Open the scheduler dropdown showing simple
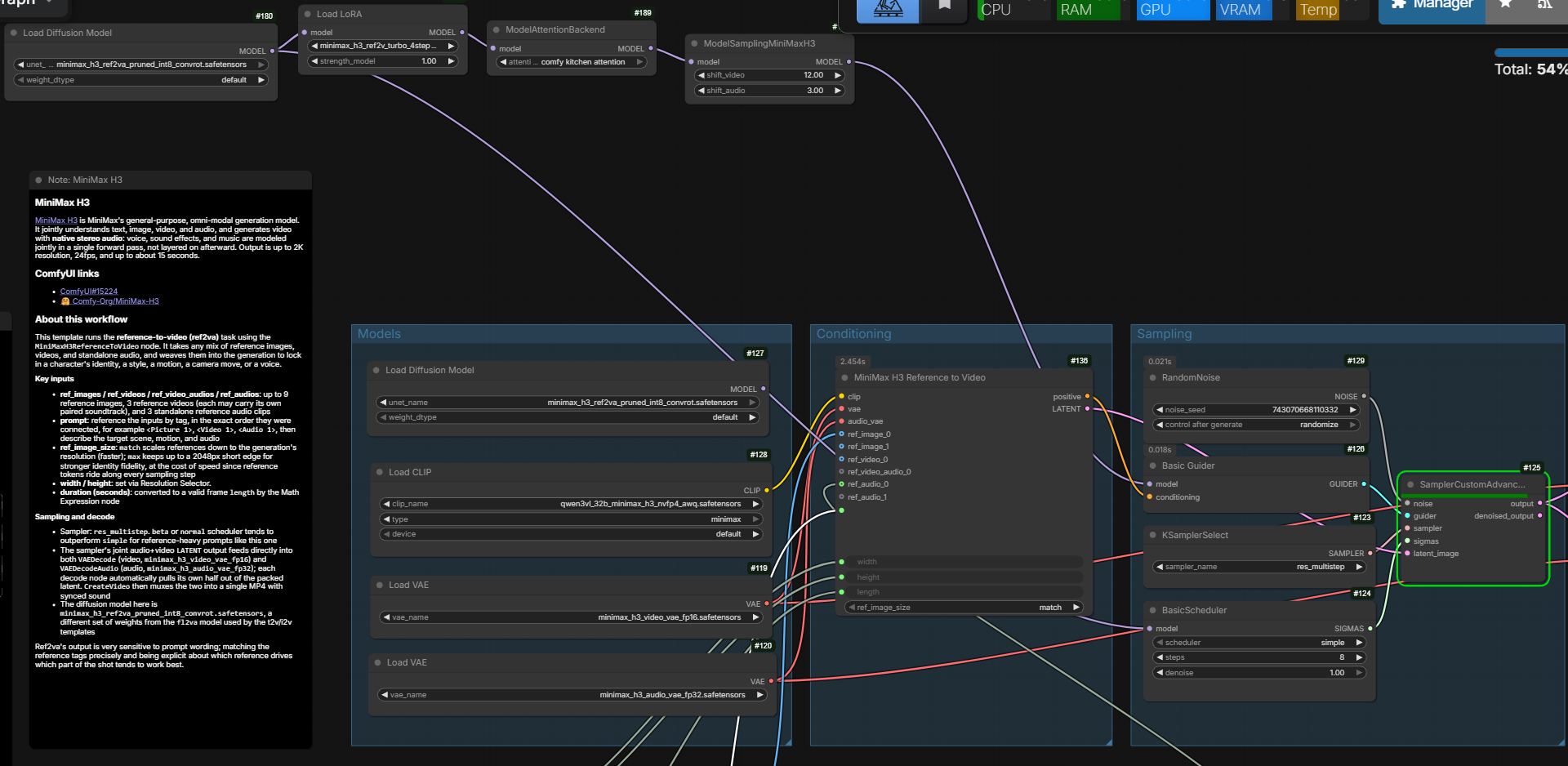 point(1258,643)
